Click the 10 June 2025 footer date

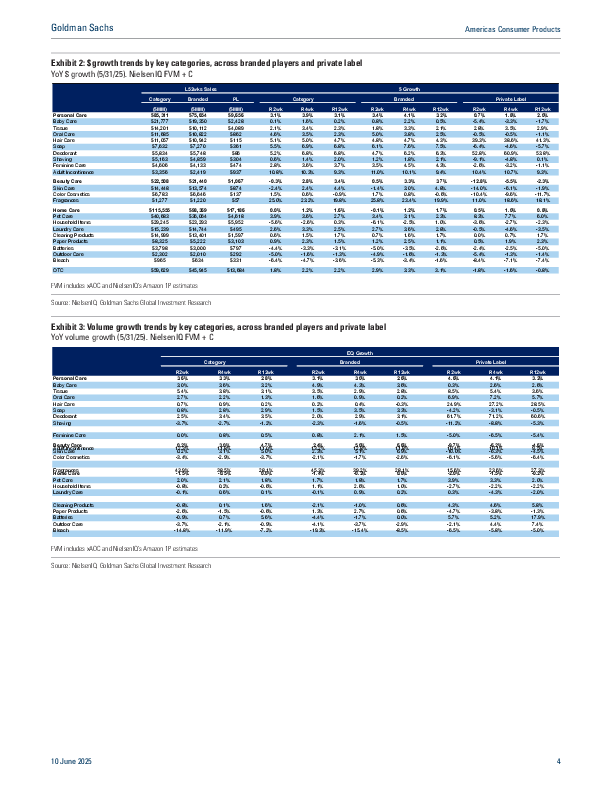click(x=71, y=761)
